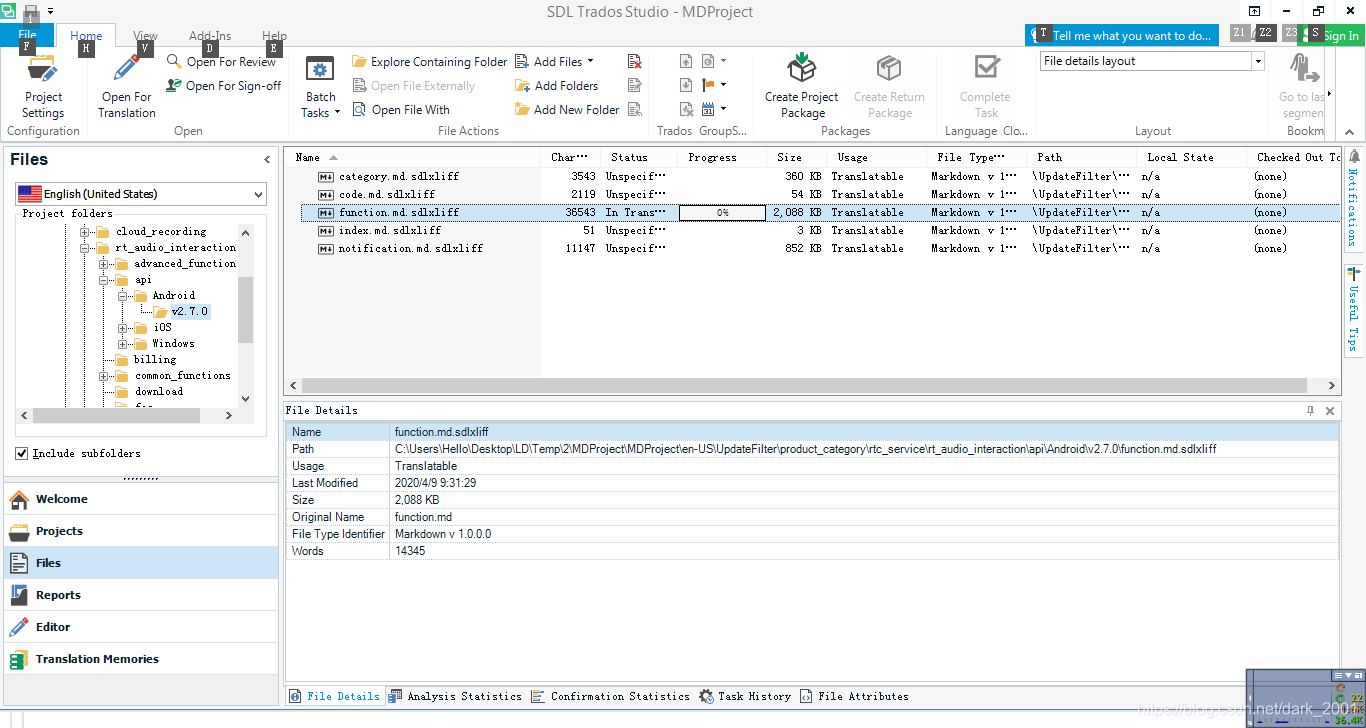
Task: Switch to the Help ribbon tab
Action: pyautogui.click(x=274, y=35)
